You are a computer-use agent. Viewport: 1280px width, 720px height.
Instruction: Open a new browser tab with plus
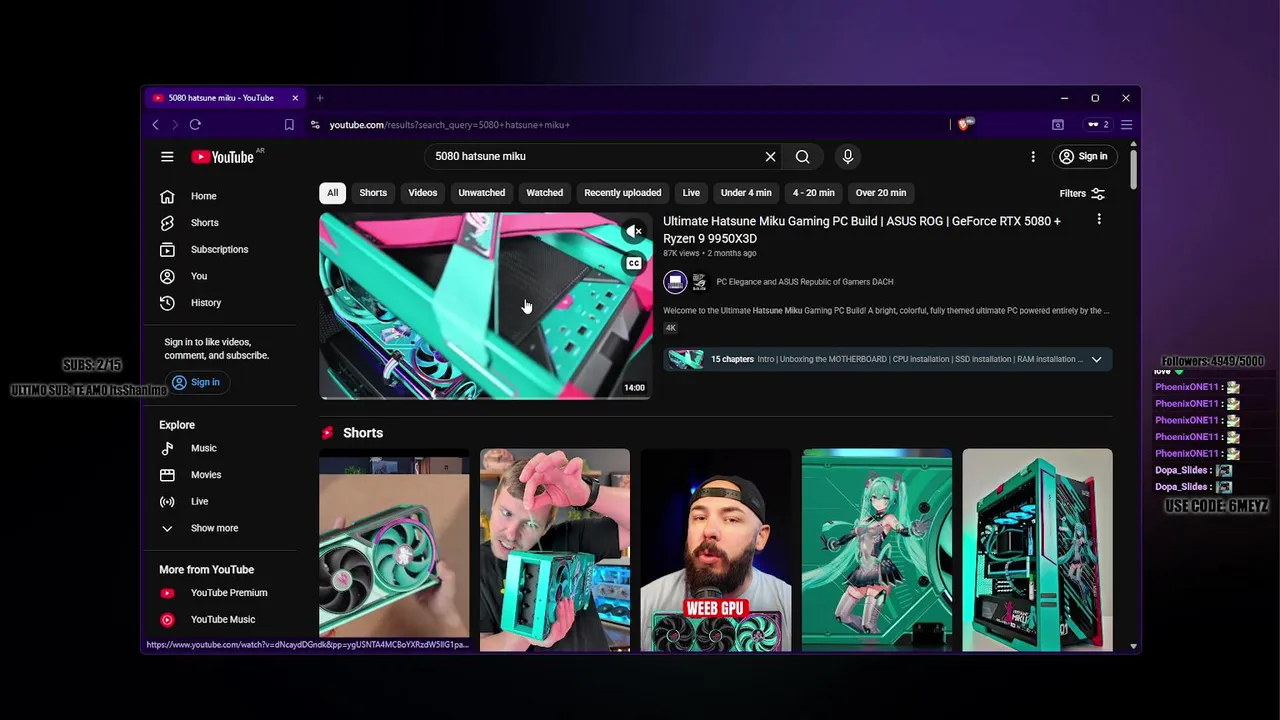pos(320,98)
